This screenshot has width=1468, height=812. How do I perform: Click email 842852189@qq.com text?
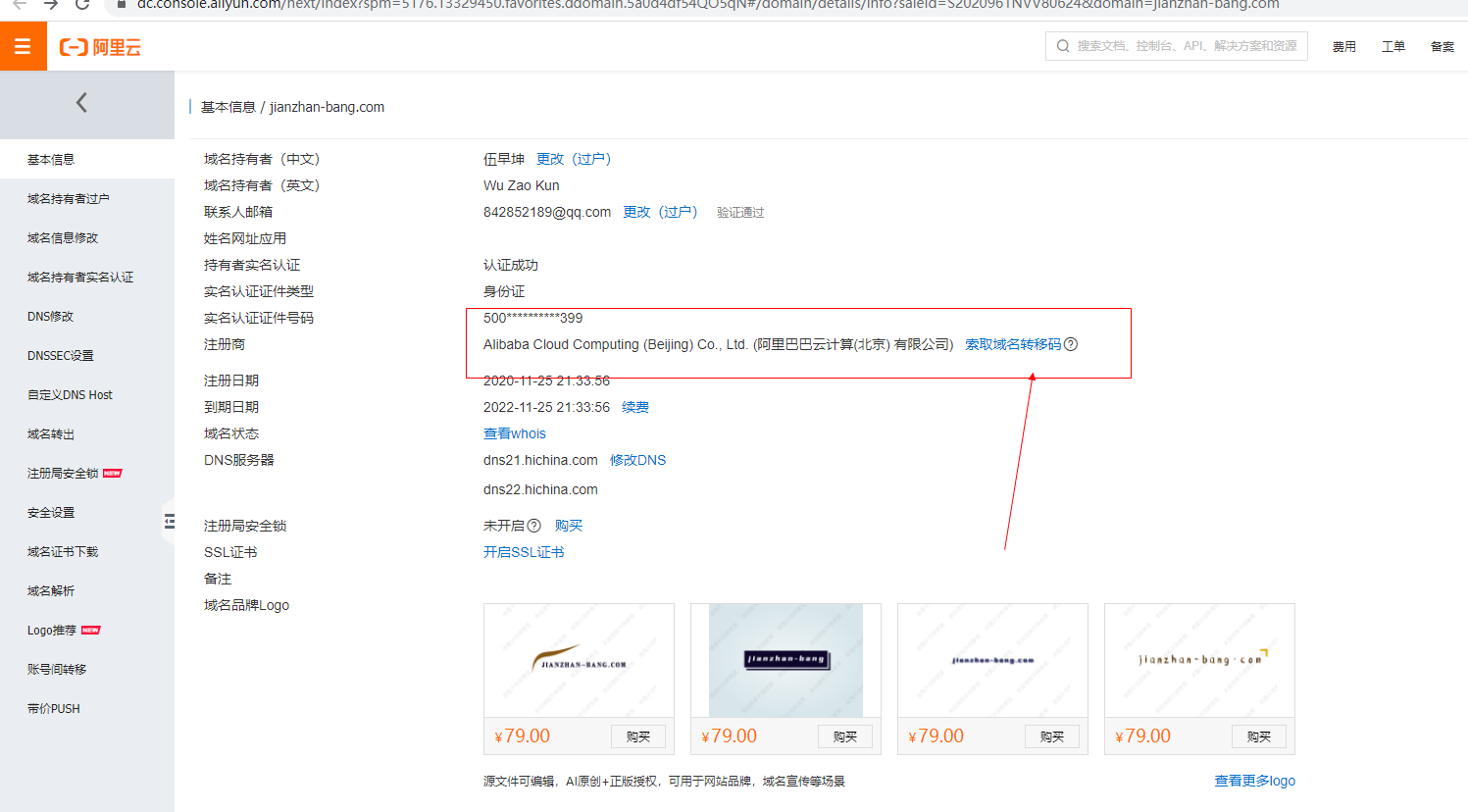click(x=547, y=212)
